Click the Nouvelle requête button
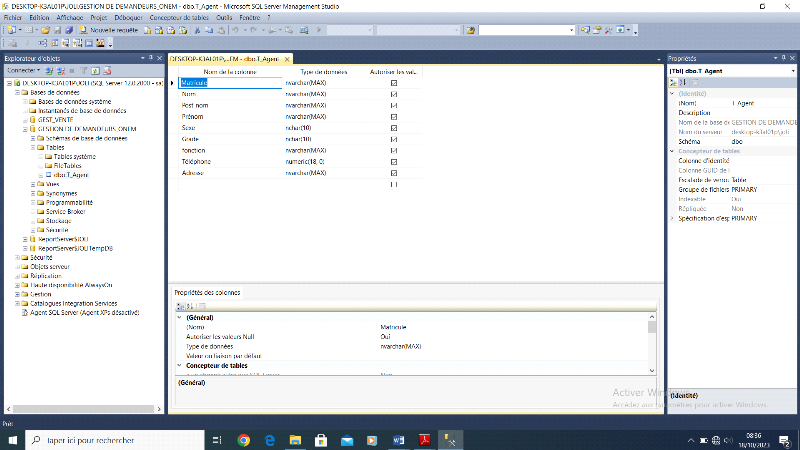Screen dimensions: 800x450 click(x=108, y=30)
